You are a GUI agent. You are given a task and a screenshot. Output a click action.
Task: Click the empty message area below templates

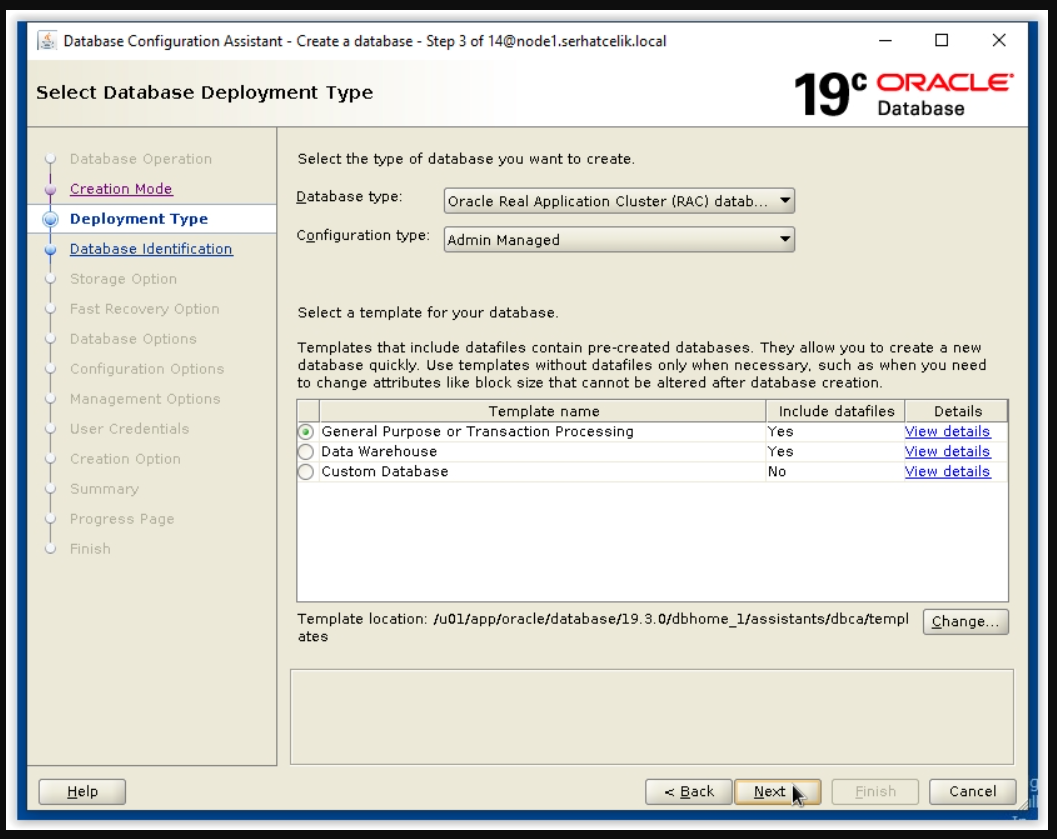tap(652, 717)
